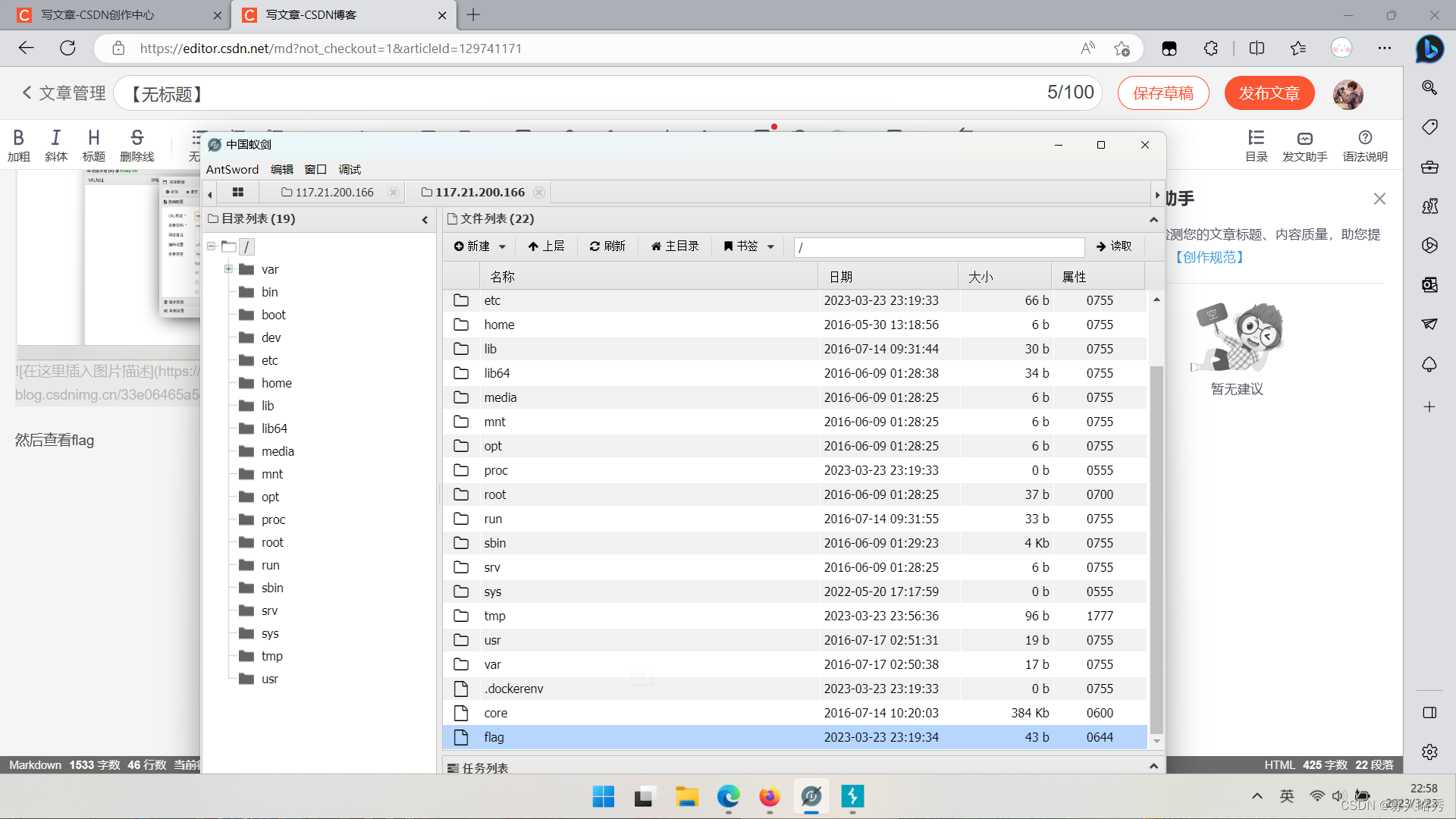The height and width of the screenshot is (819, 1456).
Task: Expand the var folder tree node
Action: (228, 269)
